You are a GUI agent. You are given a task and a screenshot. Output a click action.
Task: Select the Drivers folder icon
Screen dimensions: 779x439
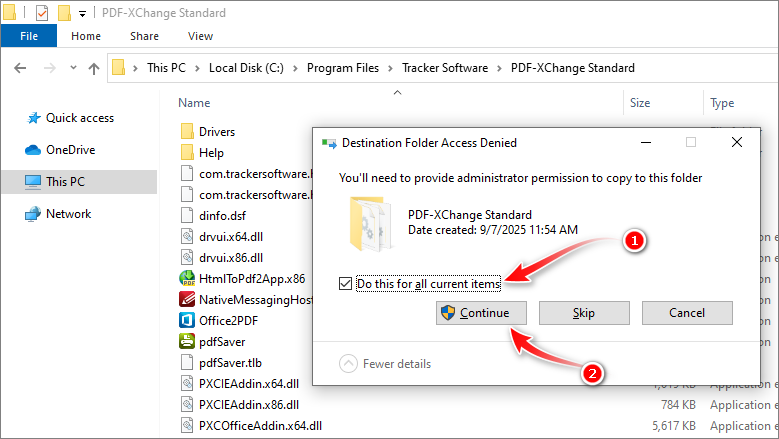click(x=187, y=132)
